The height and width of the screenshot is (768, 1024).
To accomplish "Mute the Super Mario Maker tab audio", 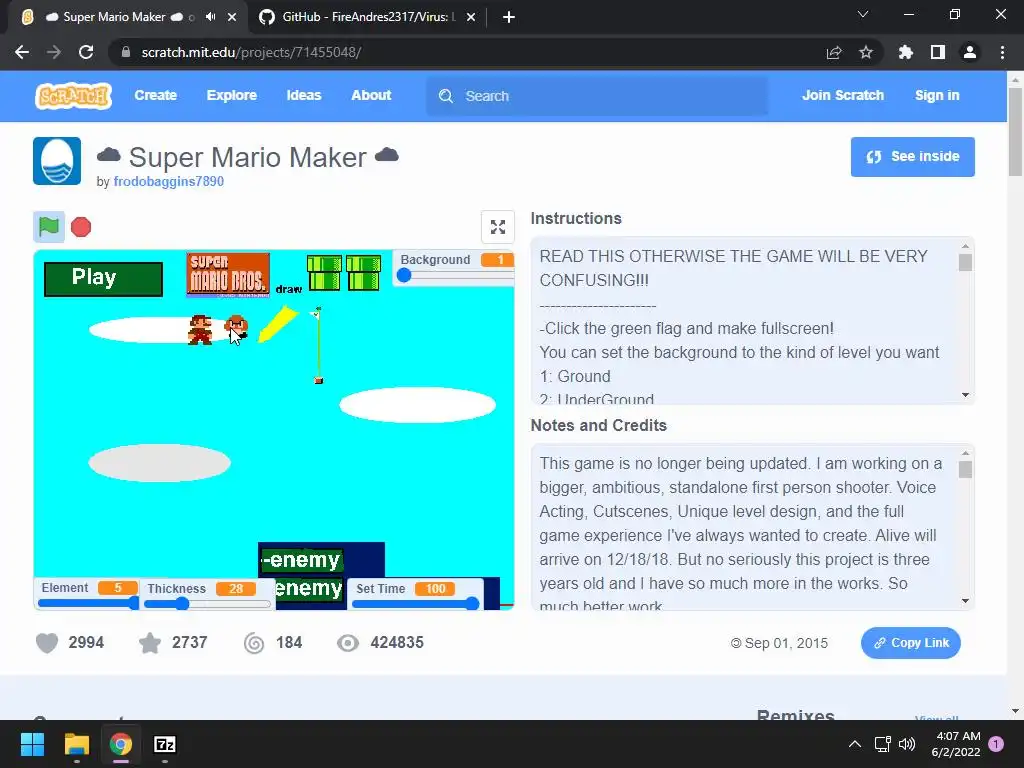I will point(210,17).
